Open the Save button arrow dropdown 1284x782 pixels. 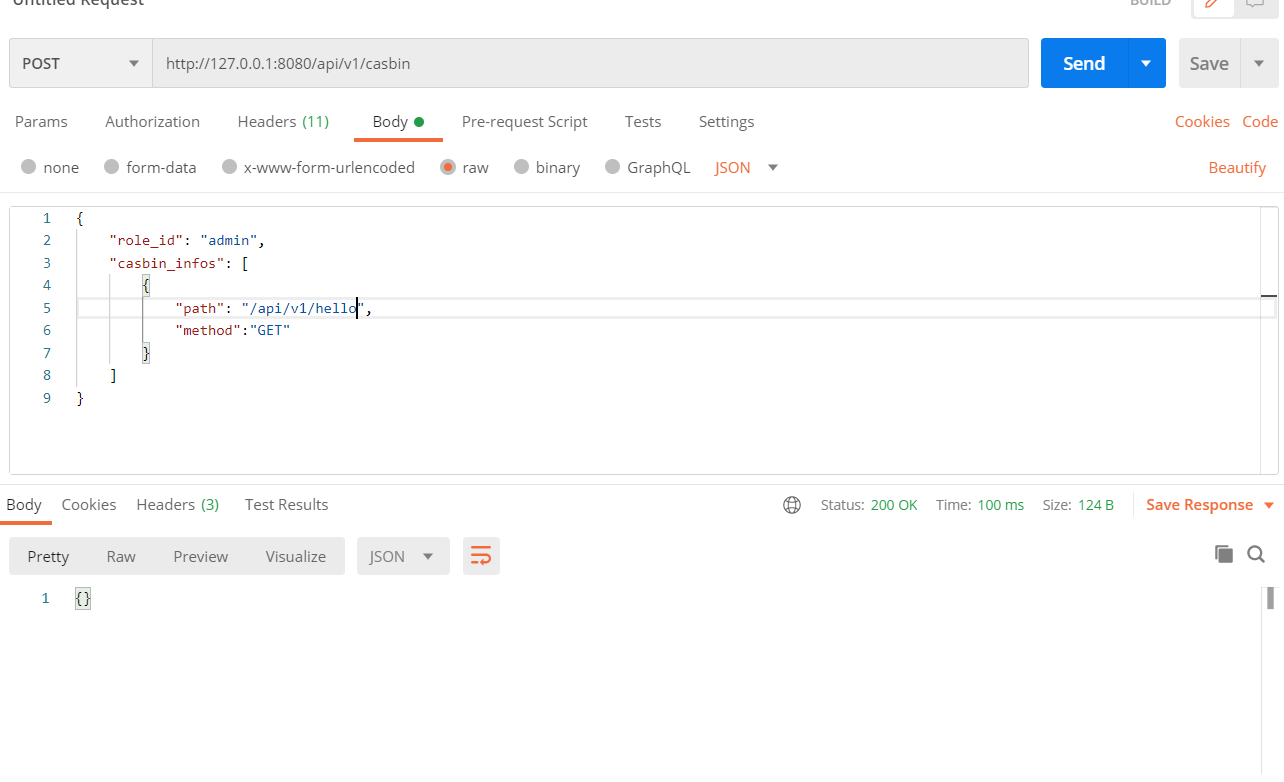1258,63
